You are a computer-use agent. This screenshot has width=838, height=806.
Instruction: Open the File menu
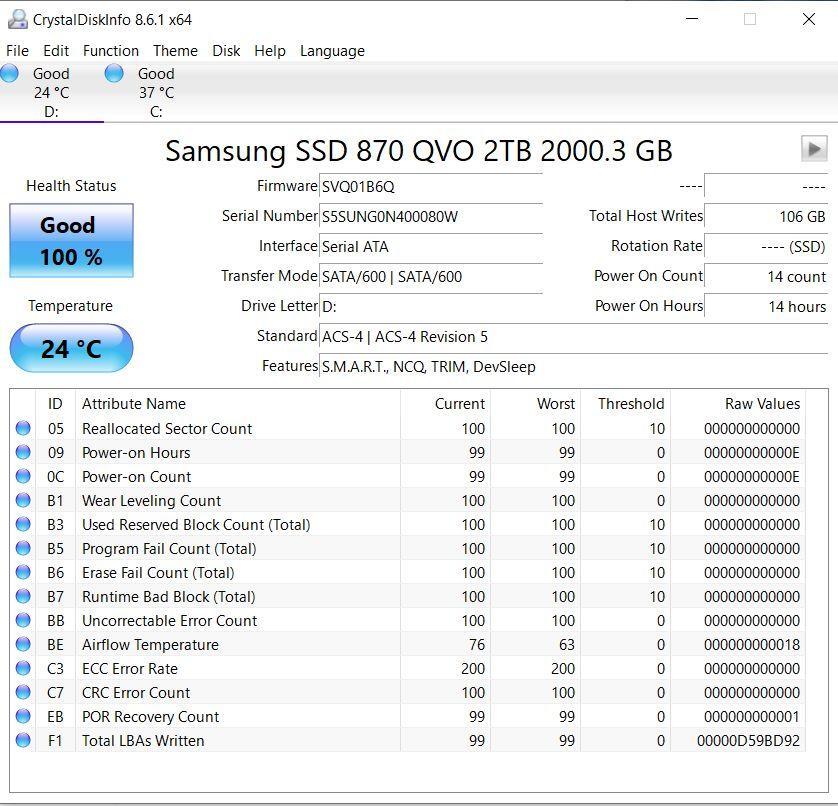(x=17, y=51)
